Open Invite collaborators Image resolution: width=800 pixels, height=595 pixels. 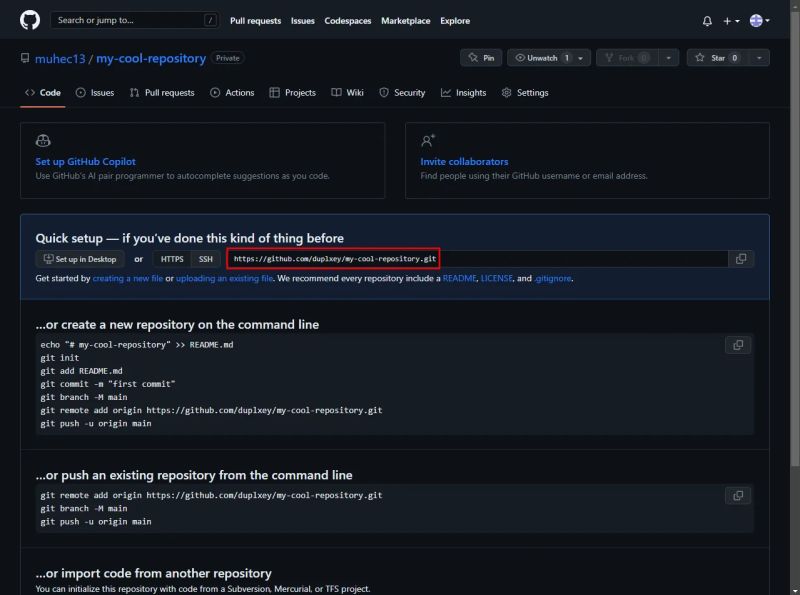click(466, 160)
